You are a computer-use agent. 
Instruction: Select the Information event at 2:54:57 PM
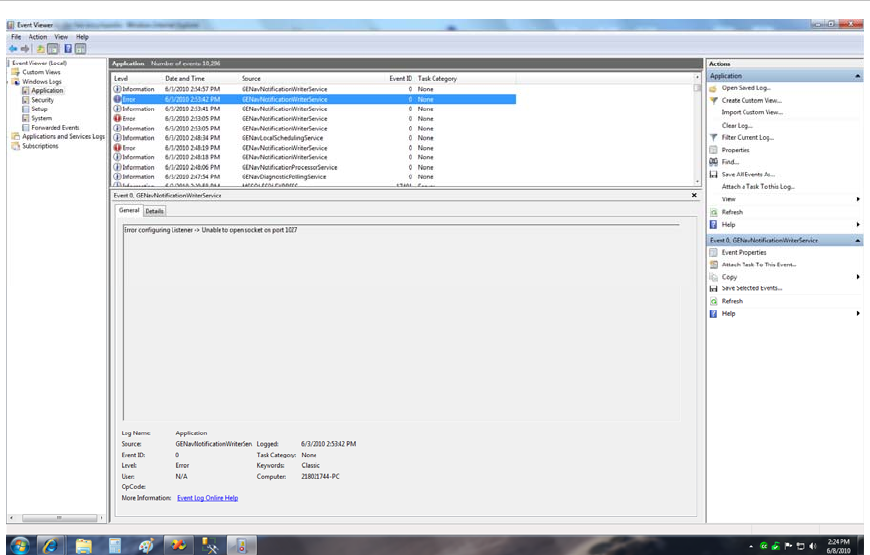(314, 89)
